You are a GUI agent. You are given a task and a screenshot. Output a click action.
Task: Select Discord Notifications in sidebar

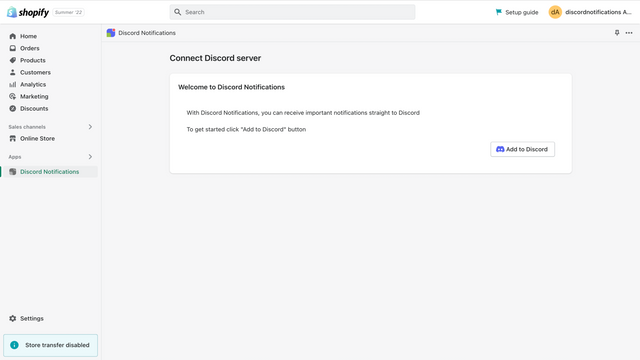(x=49, y=172)
